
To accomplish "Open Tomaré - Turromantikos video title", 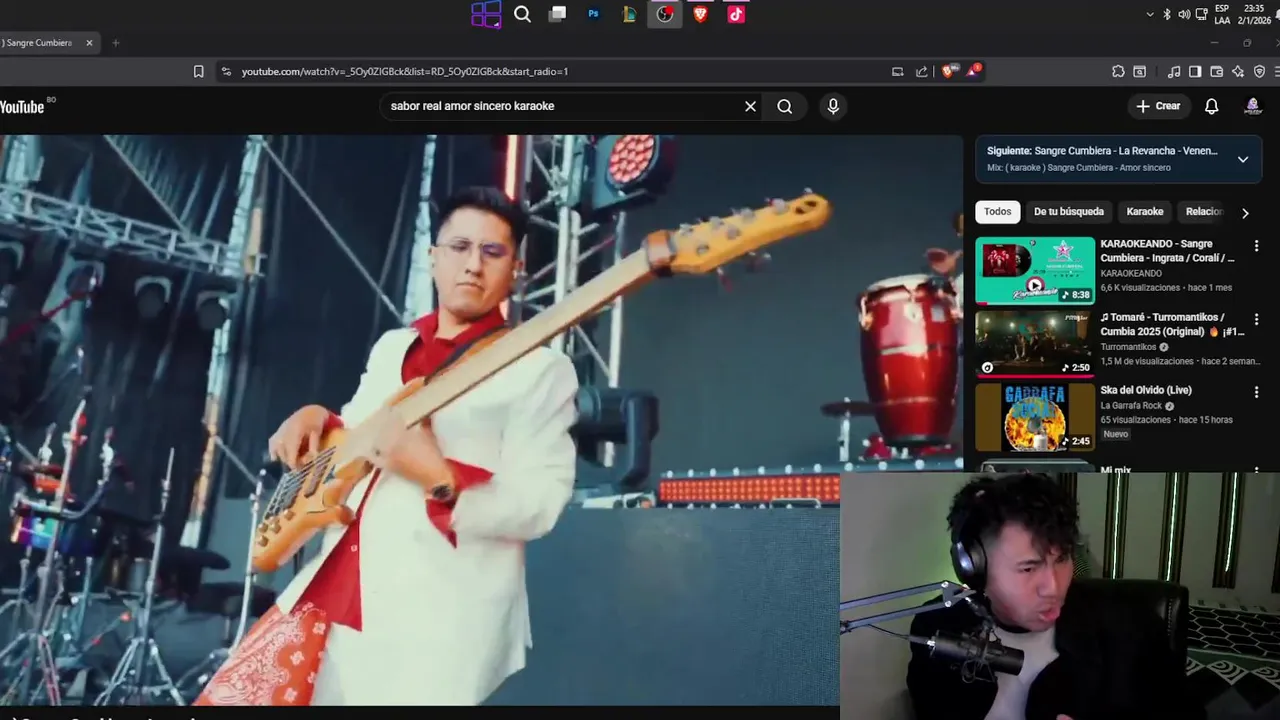I will click(1172, 324).
